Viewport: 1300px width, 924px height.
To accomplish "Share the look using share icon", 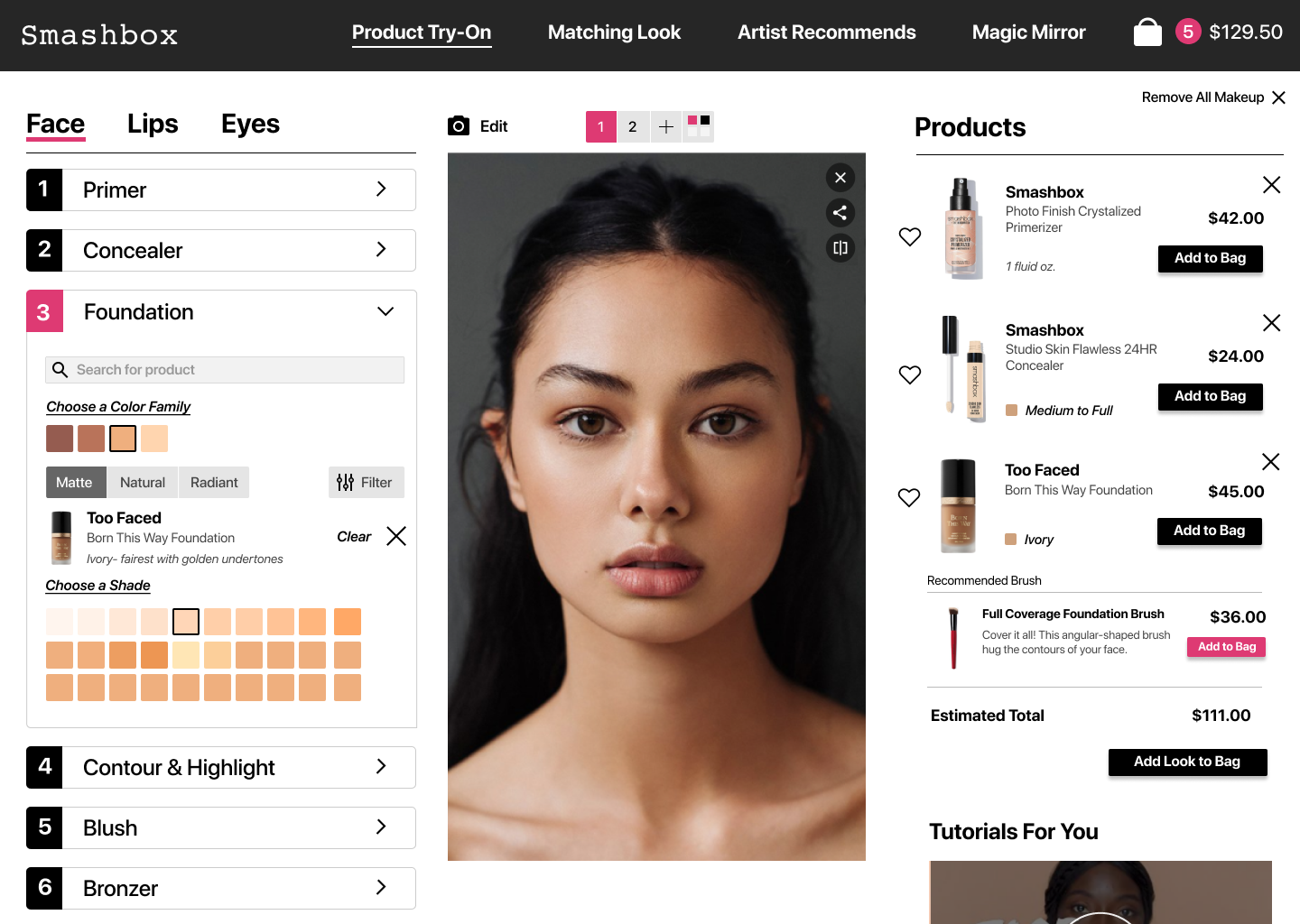I will [840, 213].
